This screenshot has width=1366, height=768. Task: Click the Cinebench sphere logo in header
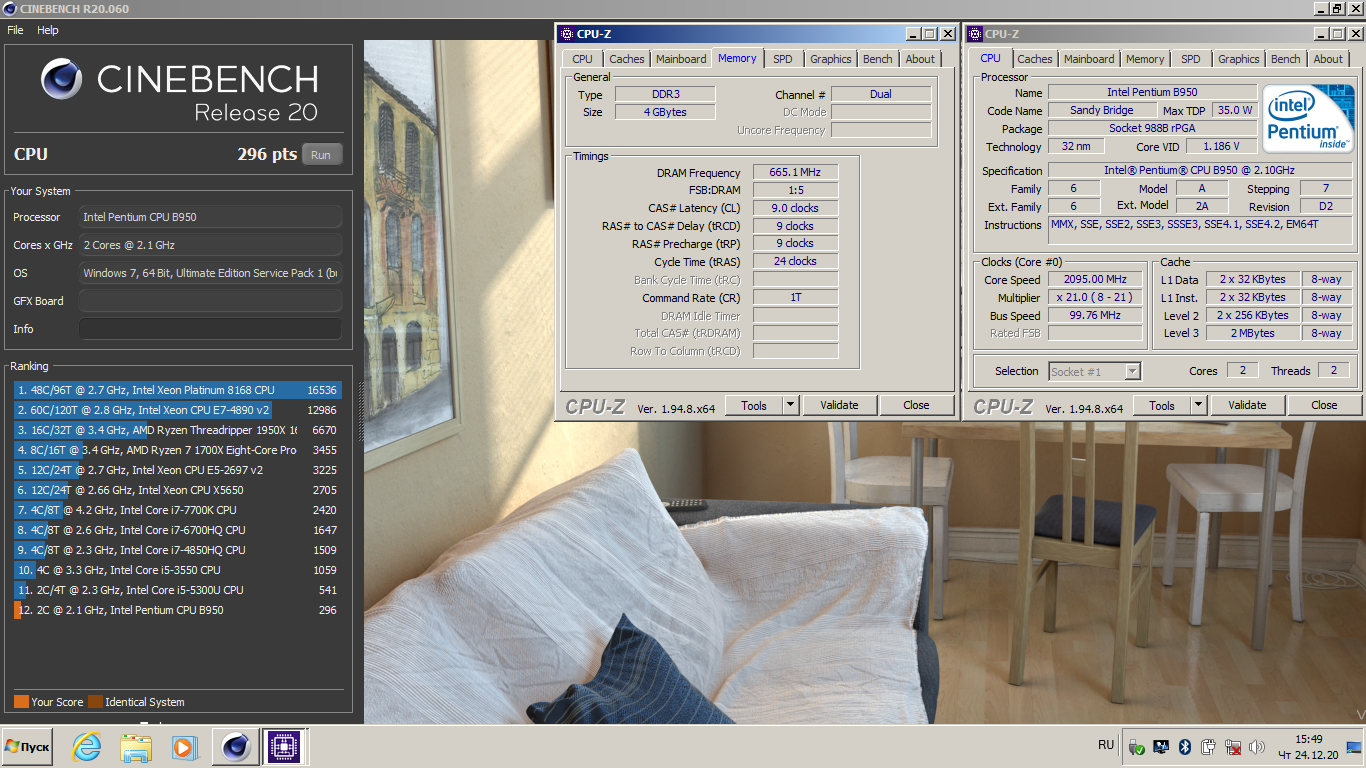[x=62, y=79]
